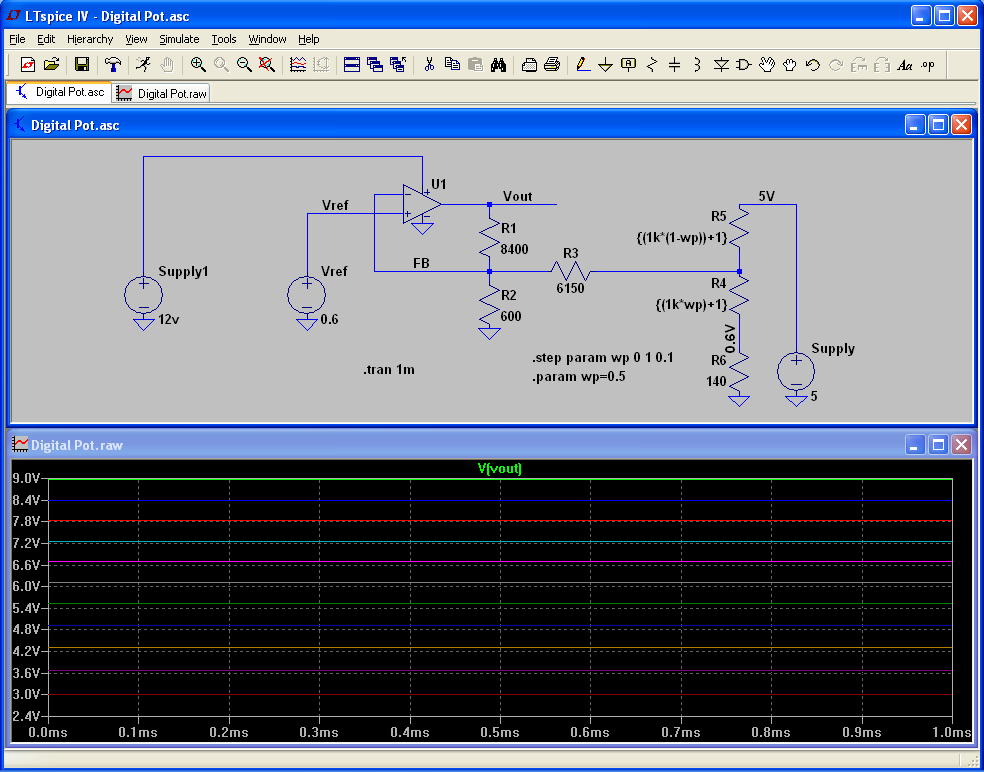Click the SPICE directive '.op' icon
This screenshot has width=984, height=772.
(x=928, y=65)
